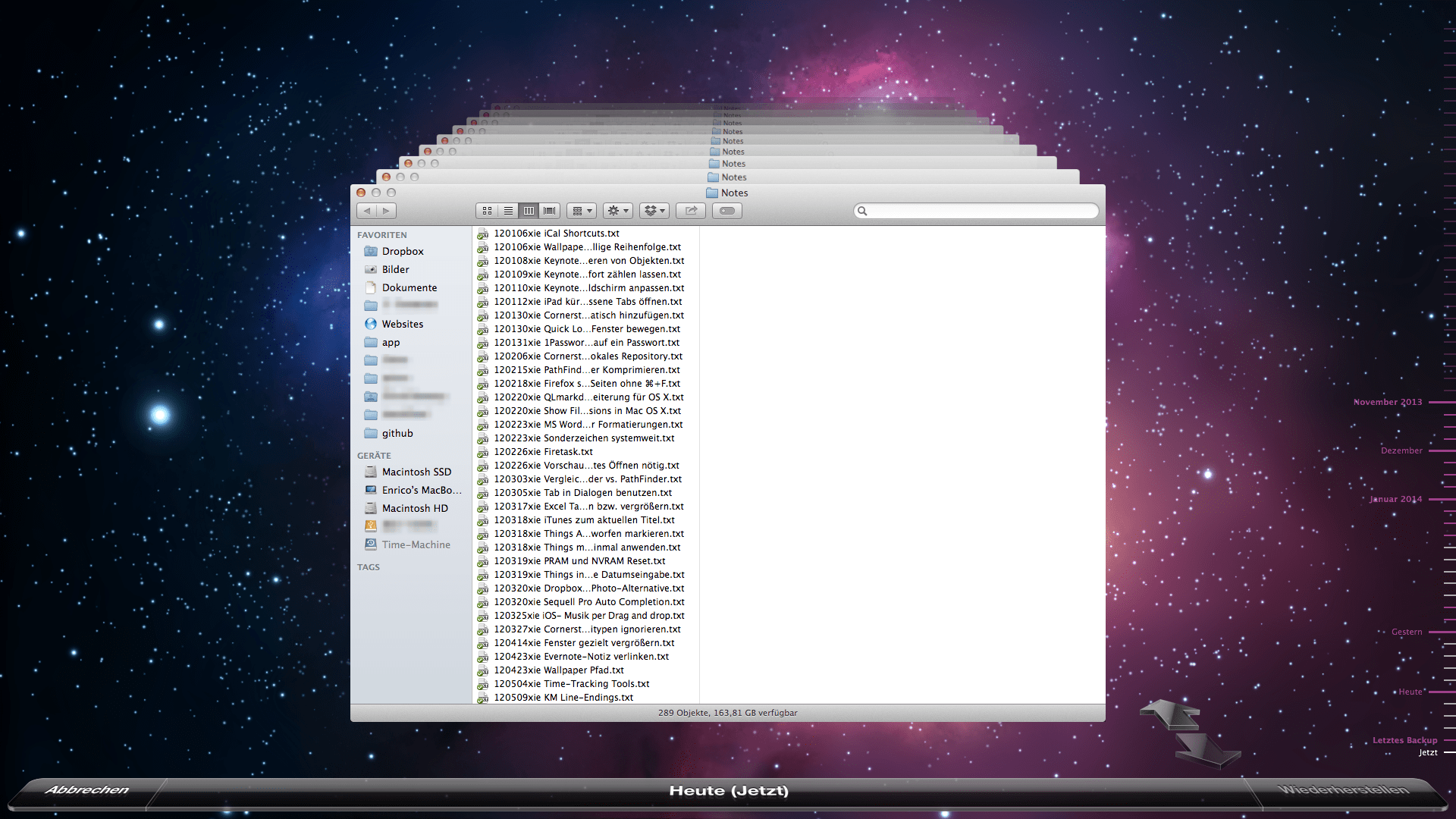Switch Finder to list view

click(x=508, y=211)
